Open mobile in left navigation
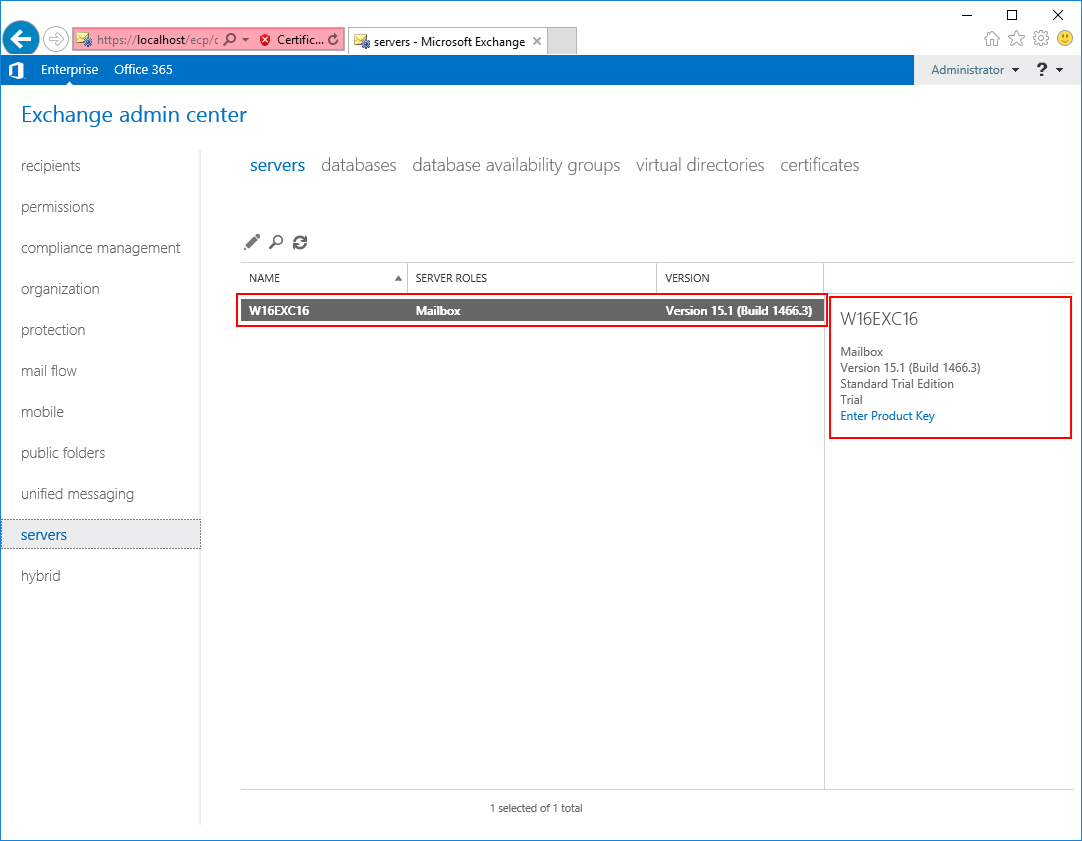This screenshot has width=1082, height=841. 42,412
